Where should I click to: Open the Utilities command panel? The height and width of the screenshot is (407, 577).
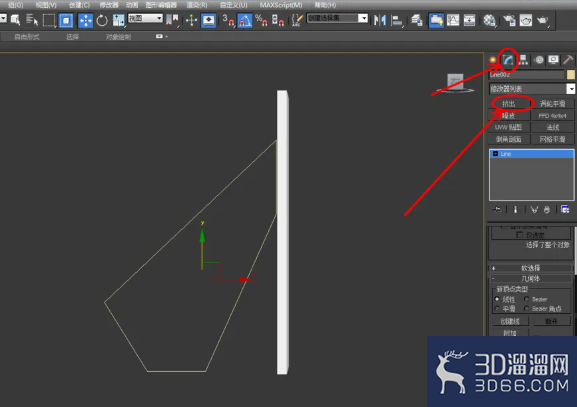point(568,60)
